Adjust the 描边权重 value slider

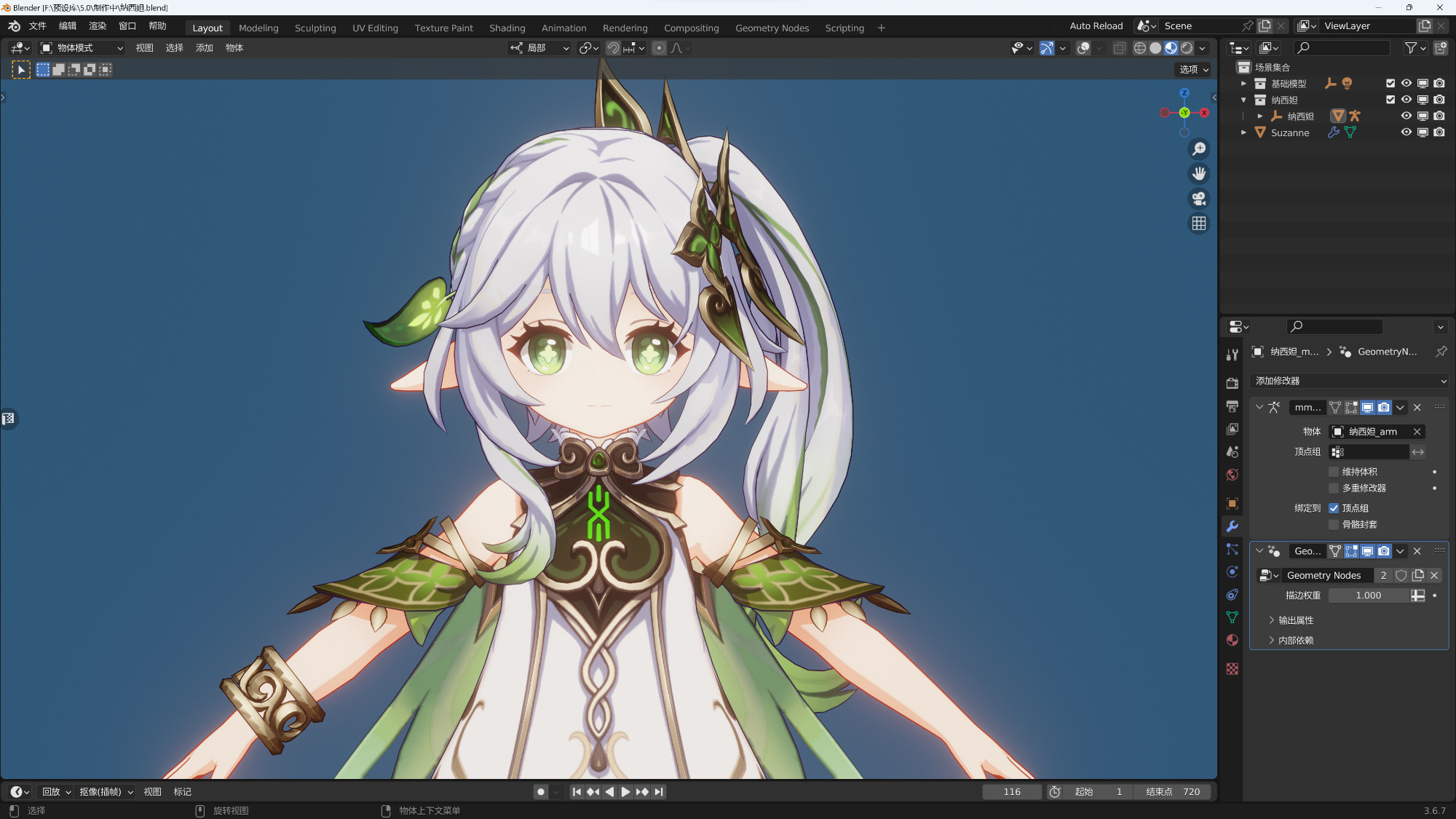tap(1368, 596)
